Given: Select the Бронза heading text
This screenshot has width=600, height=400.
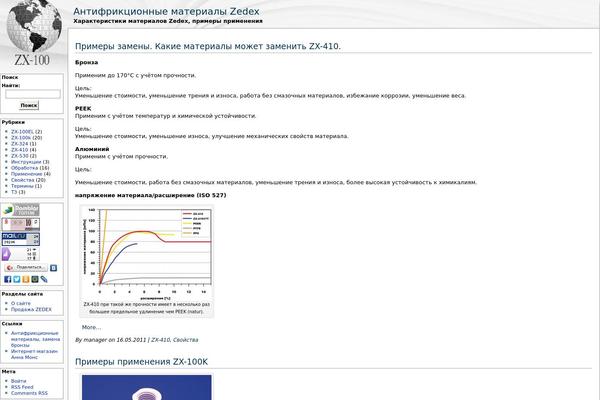Looking at the screenshot, I should point(86,62).
